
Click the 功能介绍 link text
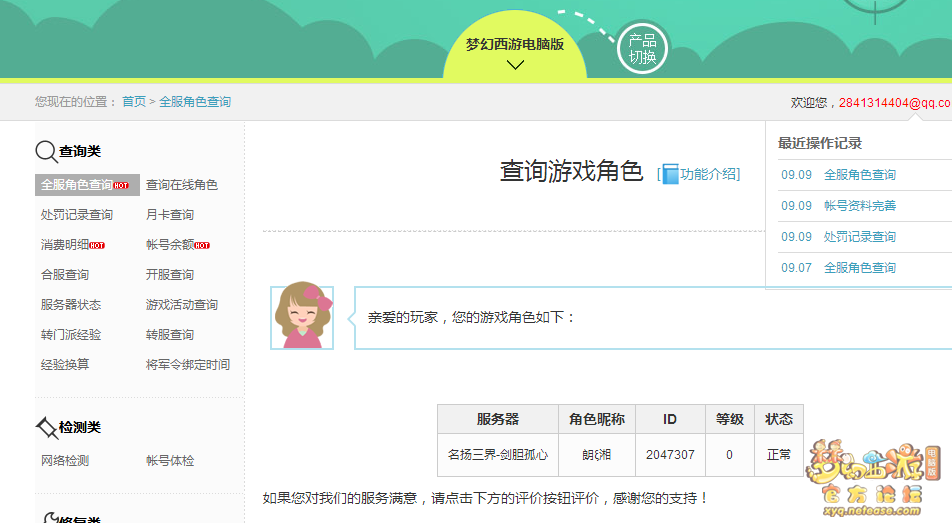click(708, 174)
